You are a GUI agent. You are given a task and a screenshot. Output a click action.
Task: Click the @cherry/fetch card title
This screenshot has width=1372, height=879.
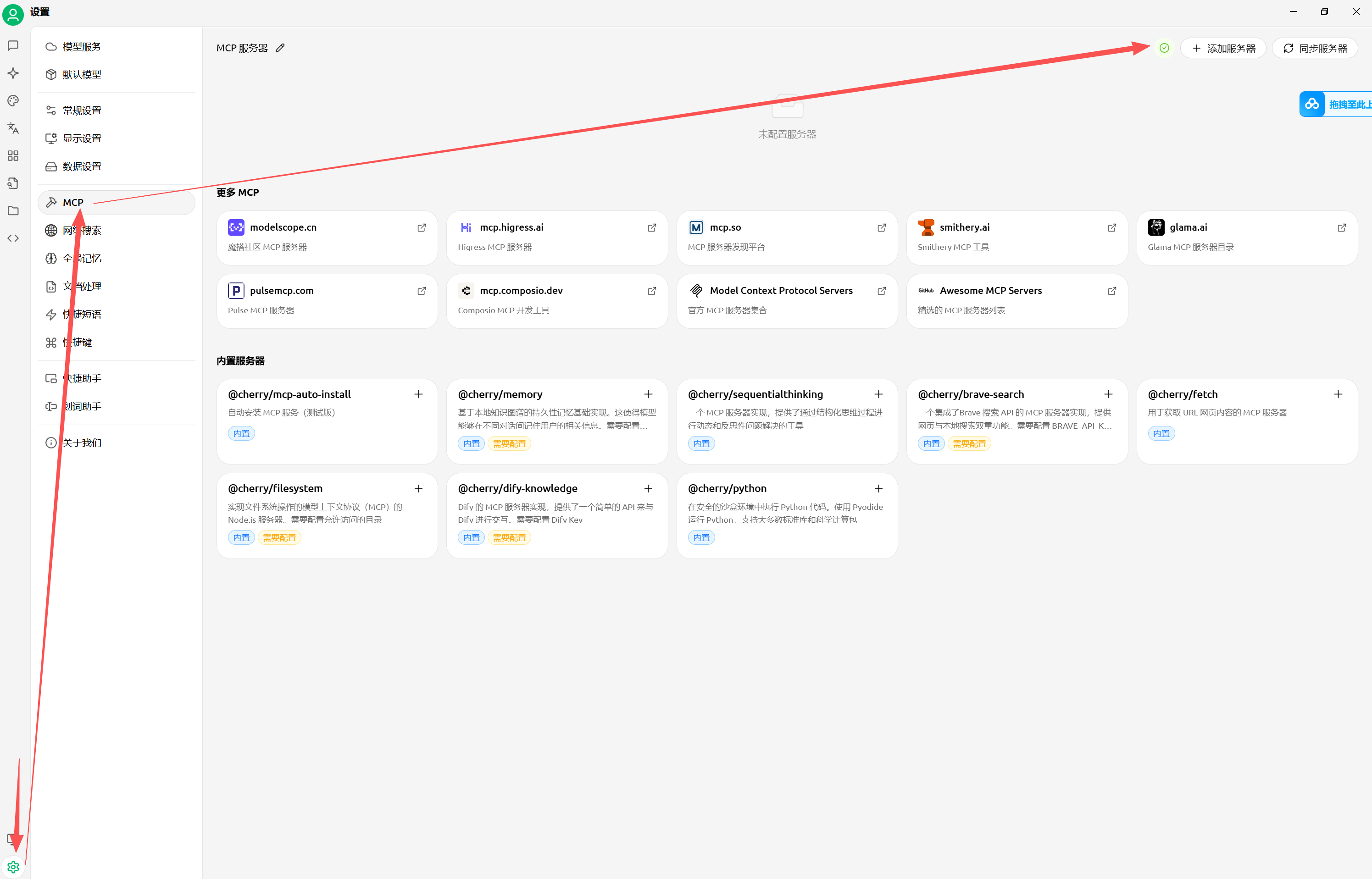coord(1183,394)
